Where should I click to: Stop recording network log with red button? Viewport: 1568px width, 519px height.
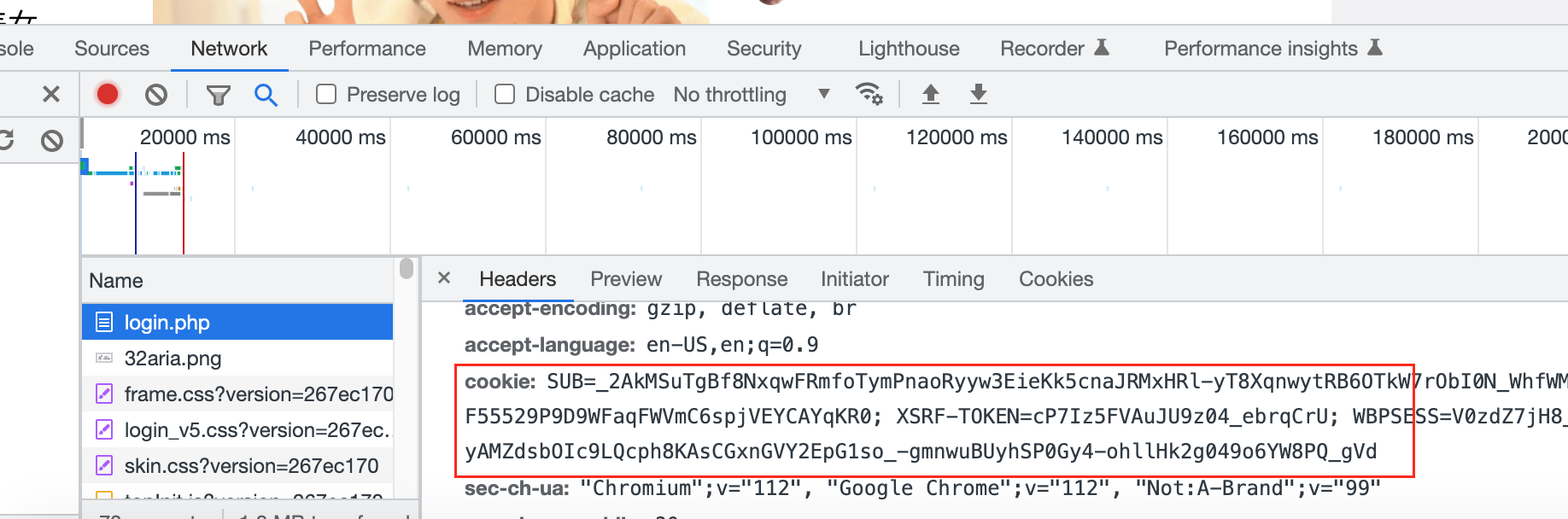pos(108,94)
